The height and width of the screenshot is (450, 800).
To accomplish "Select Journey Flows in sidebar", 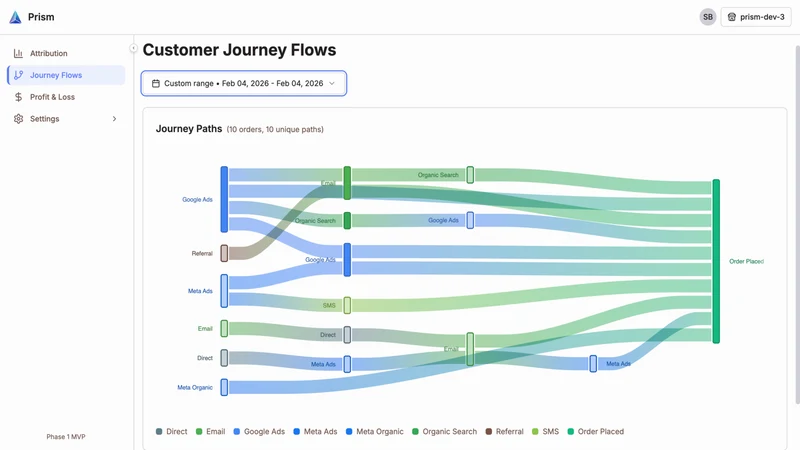I will point(66,75).
